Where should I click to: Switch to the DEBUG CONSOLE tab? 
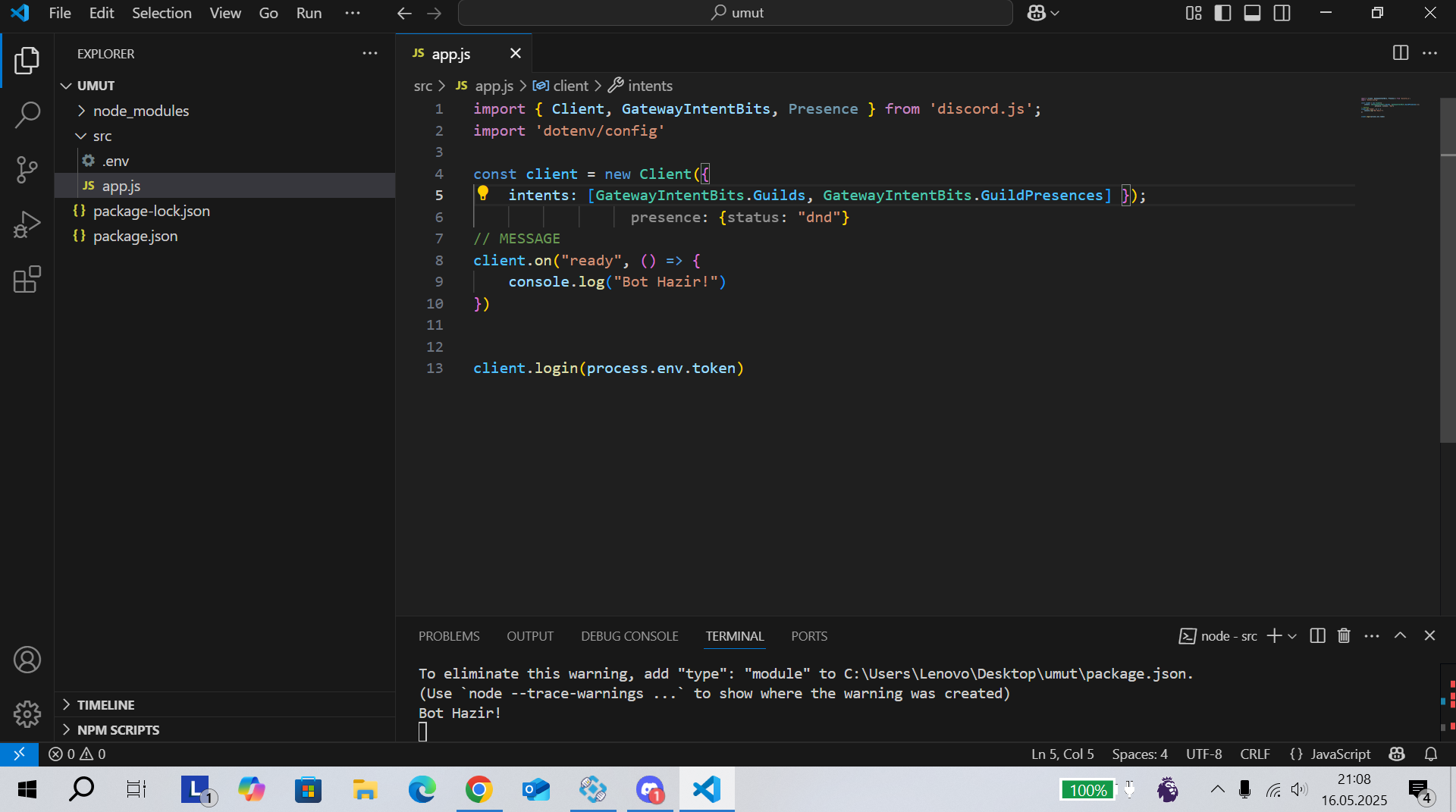click(629, 636)
